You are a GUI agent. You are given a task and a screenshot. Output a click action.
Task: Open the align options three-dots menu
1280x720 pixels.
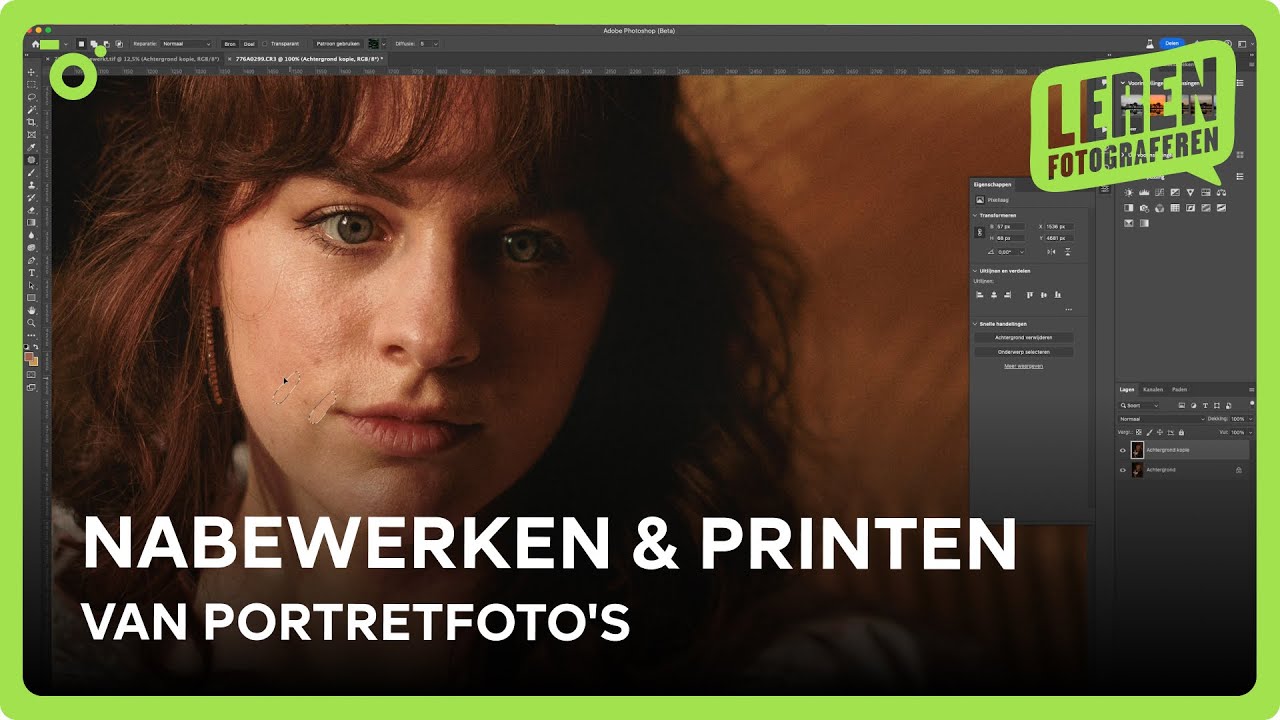pos(1069,309)
